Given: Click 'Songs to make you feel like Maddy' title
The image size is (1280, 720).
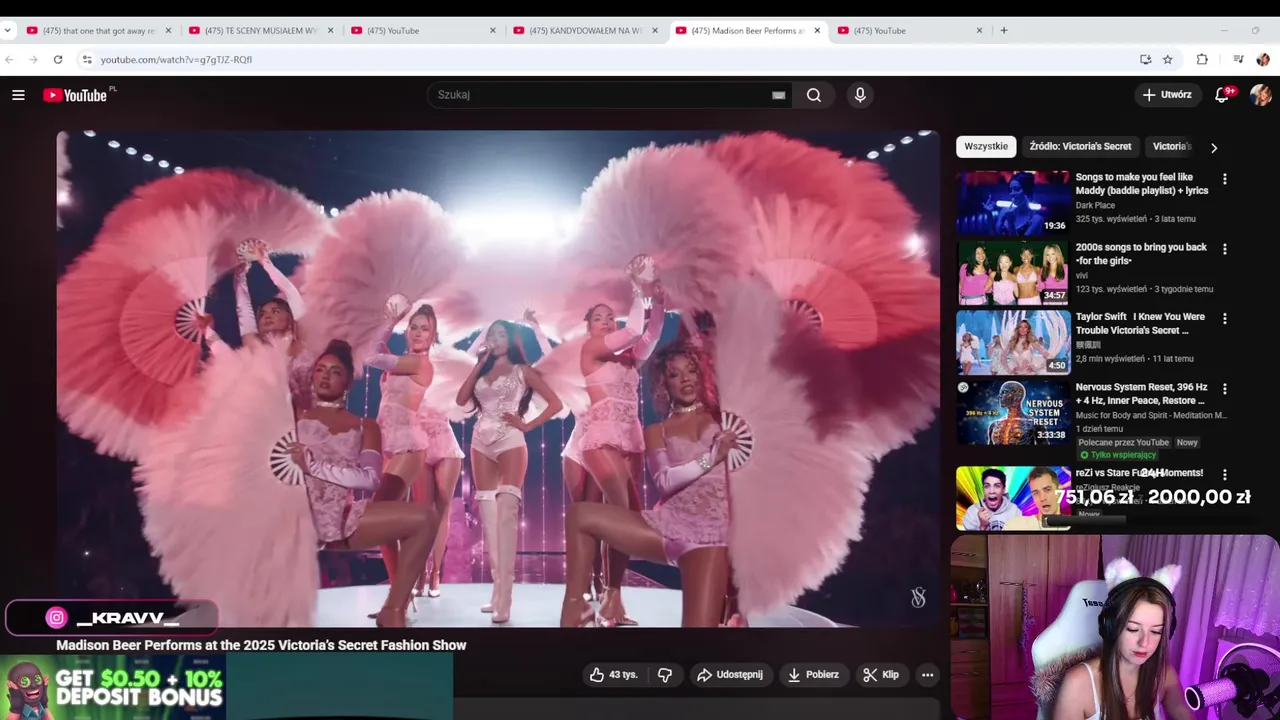Looking at the screenshot, I should [x=1142, y=184].
